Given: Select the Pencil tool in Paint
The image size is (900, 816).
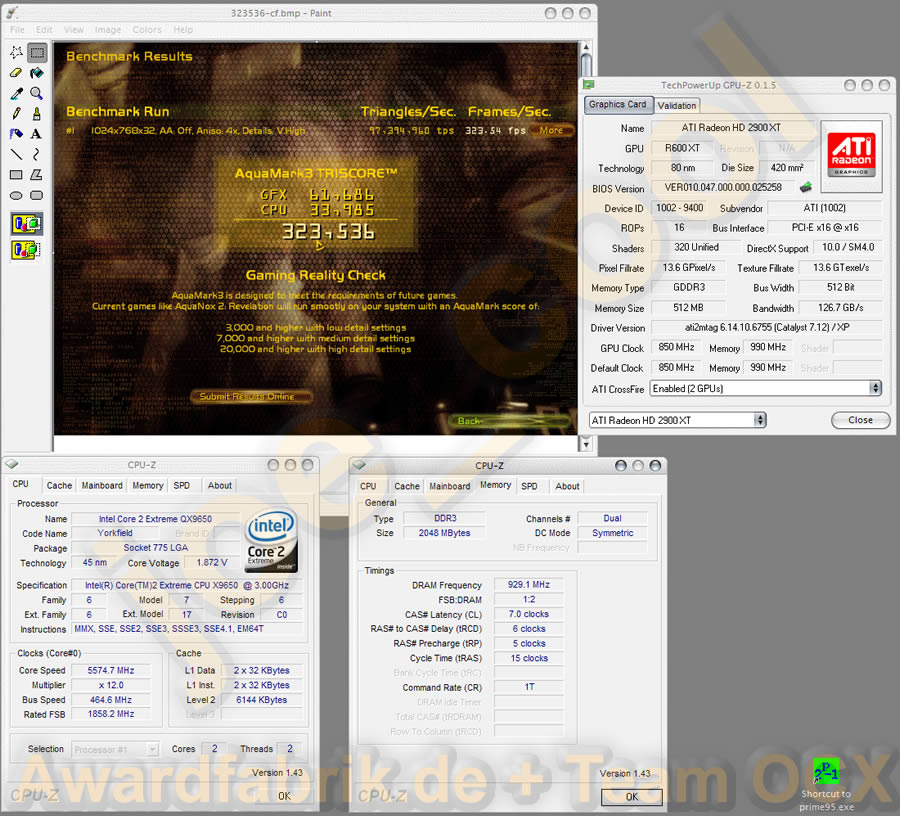Looking at the screenshot, I should [16, 114].
